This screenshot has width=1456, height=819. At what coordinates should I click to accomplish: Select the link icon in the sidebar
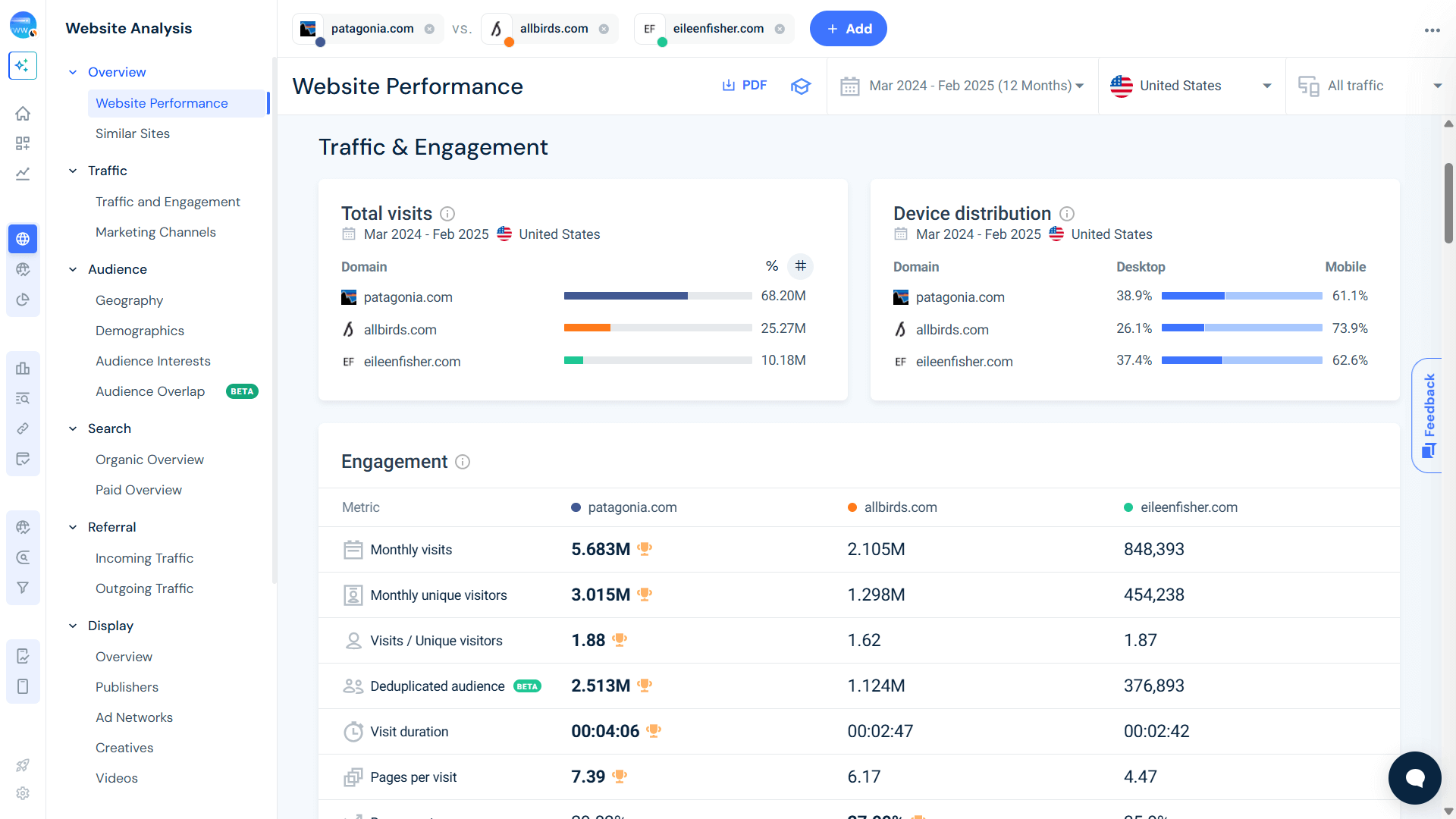pos(23,428)
